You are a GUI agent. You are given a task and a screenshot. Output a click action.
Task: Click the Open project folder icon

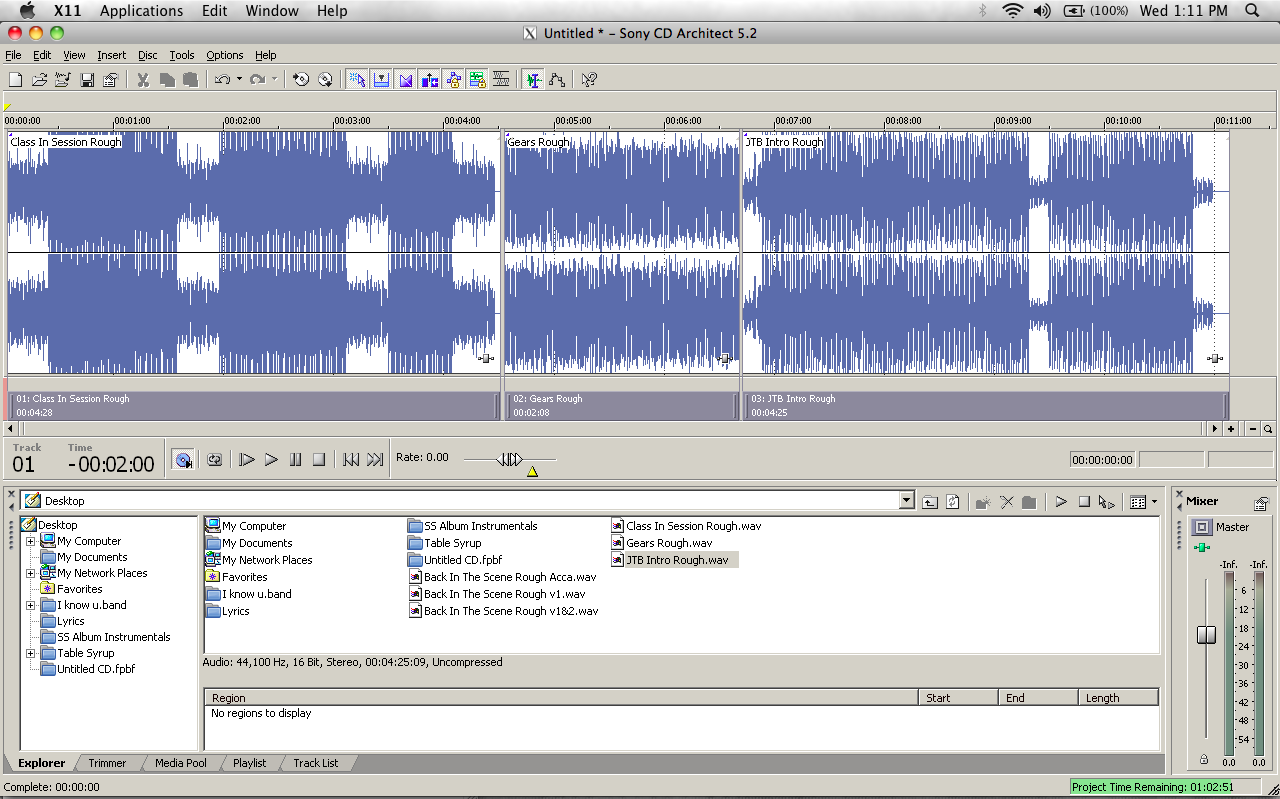tap(39, 80)
